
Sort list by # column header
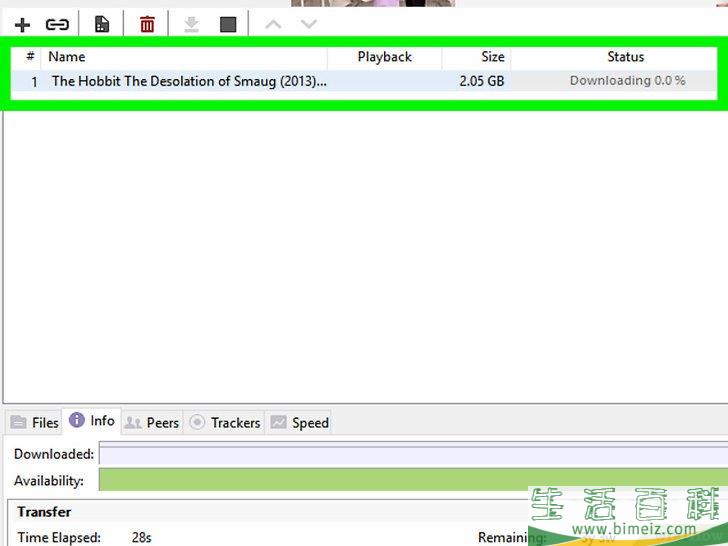point(30,57)
